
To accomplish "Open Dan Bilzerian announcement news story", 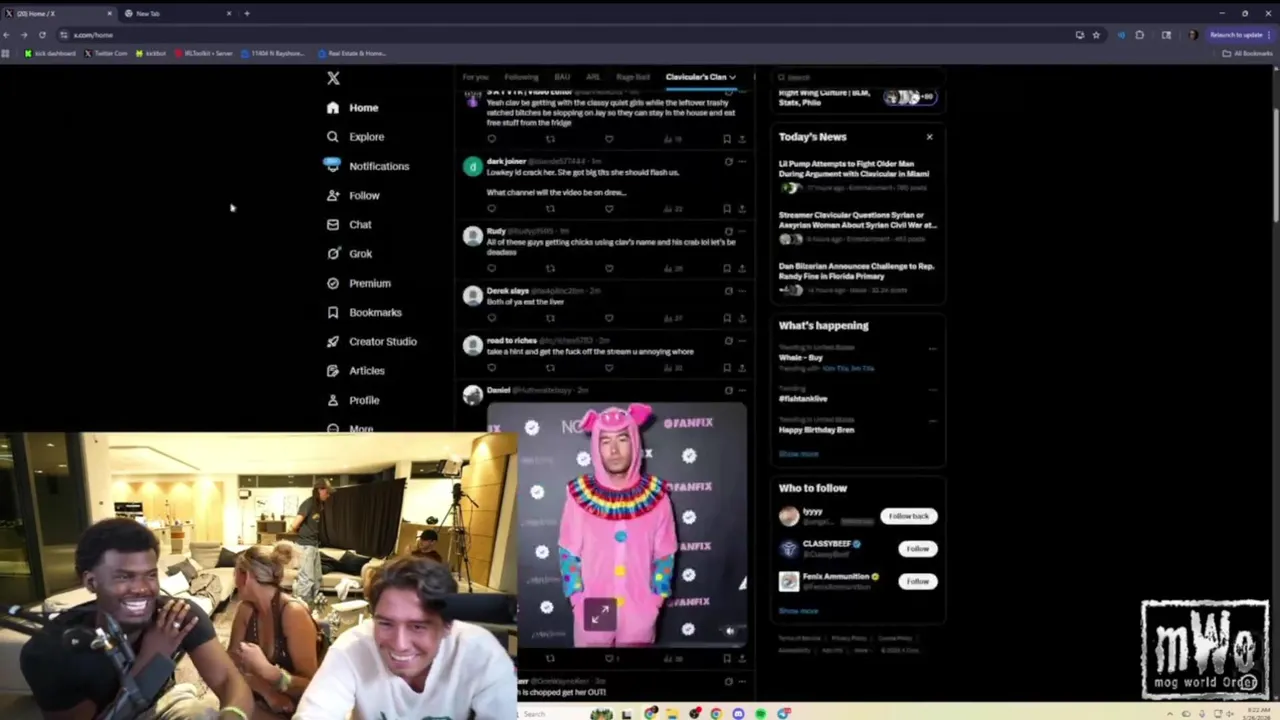I will 856,278.
